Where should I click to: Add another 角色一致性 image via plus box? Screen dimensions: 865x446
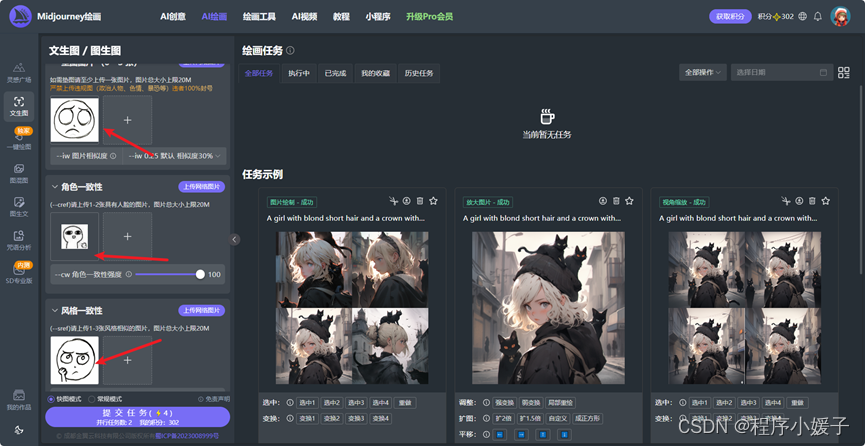pos(127,236)
